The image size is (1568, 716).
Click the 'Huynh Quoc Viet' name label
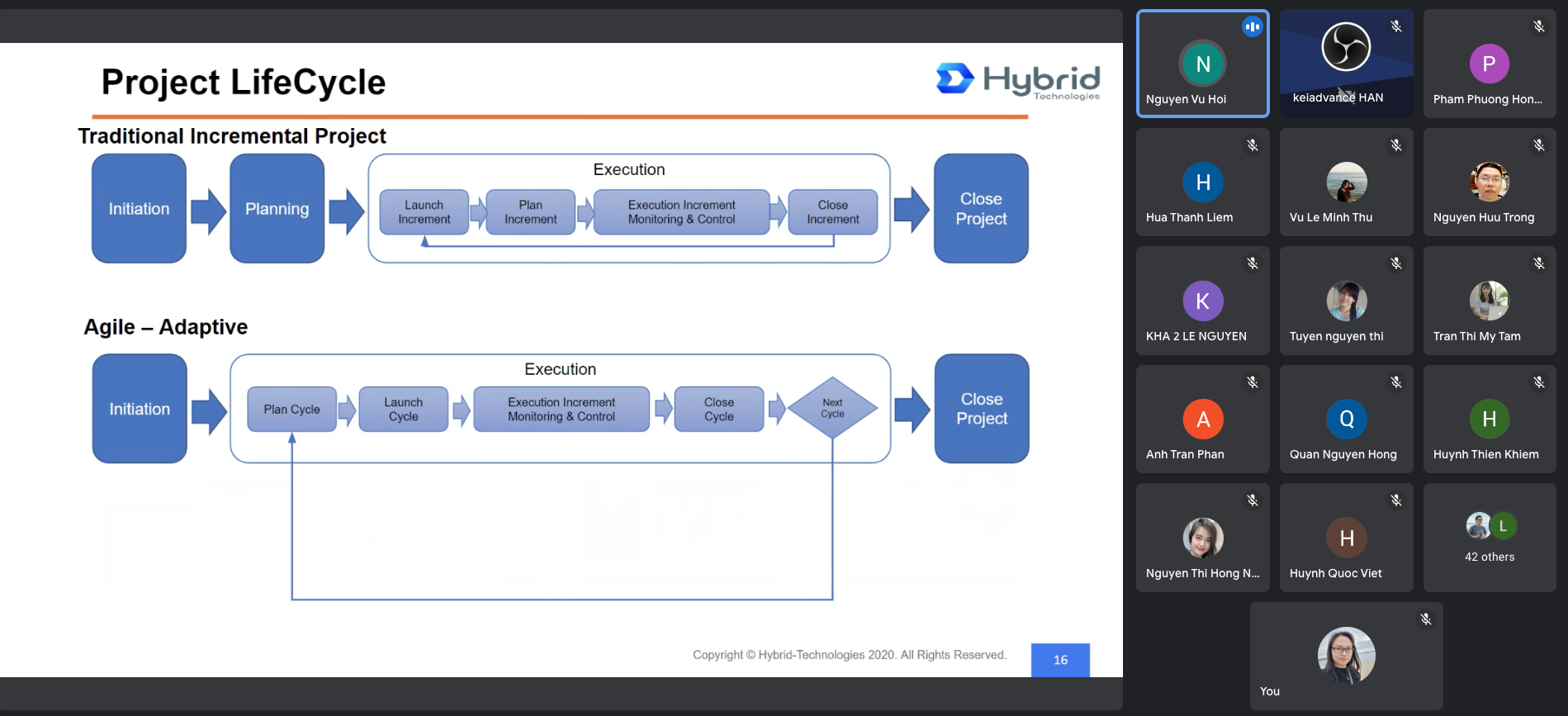tap(1335, 573)
